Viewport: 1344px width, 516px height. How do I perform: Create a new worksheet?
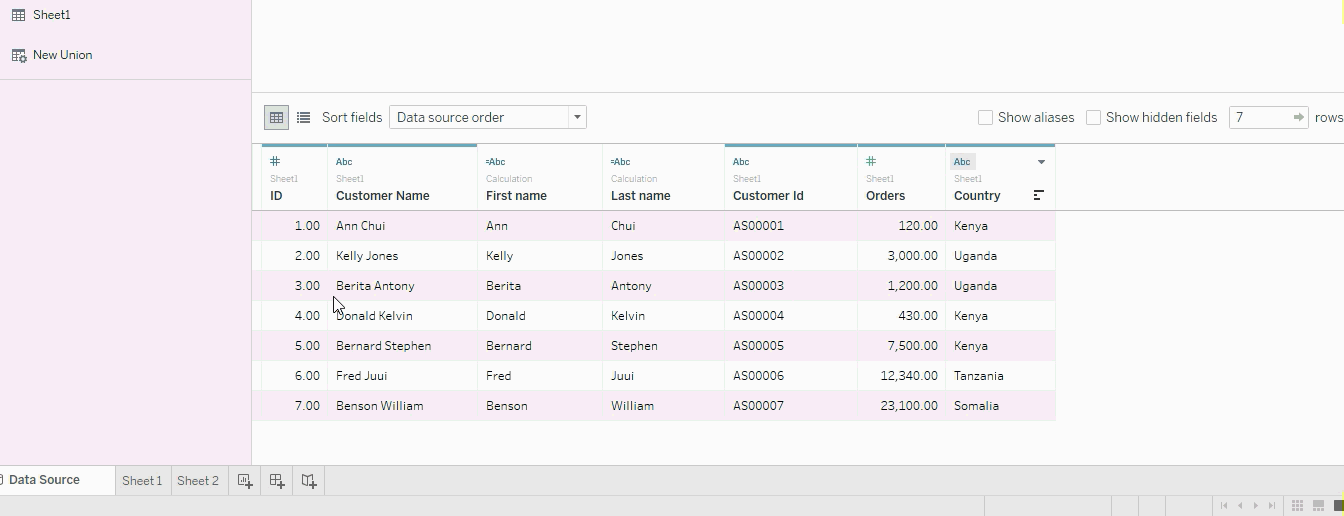(245, 481)
